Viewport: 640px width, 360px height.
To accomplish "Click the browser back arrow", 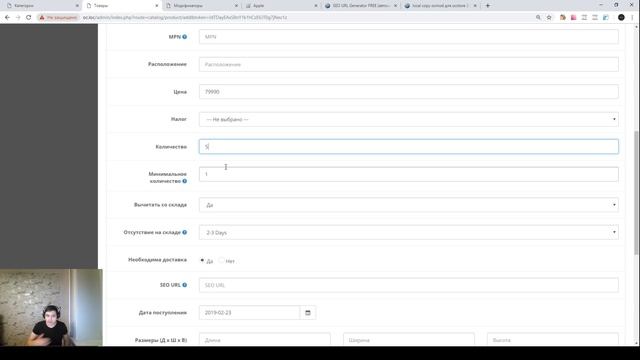I will 7,18.
